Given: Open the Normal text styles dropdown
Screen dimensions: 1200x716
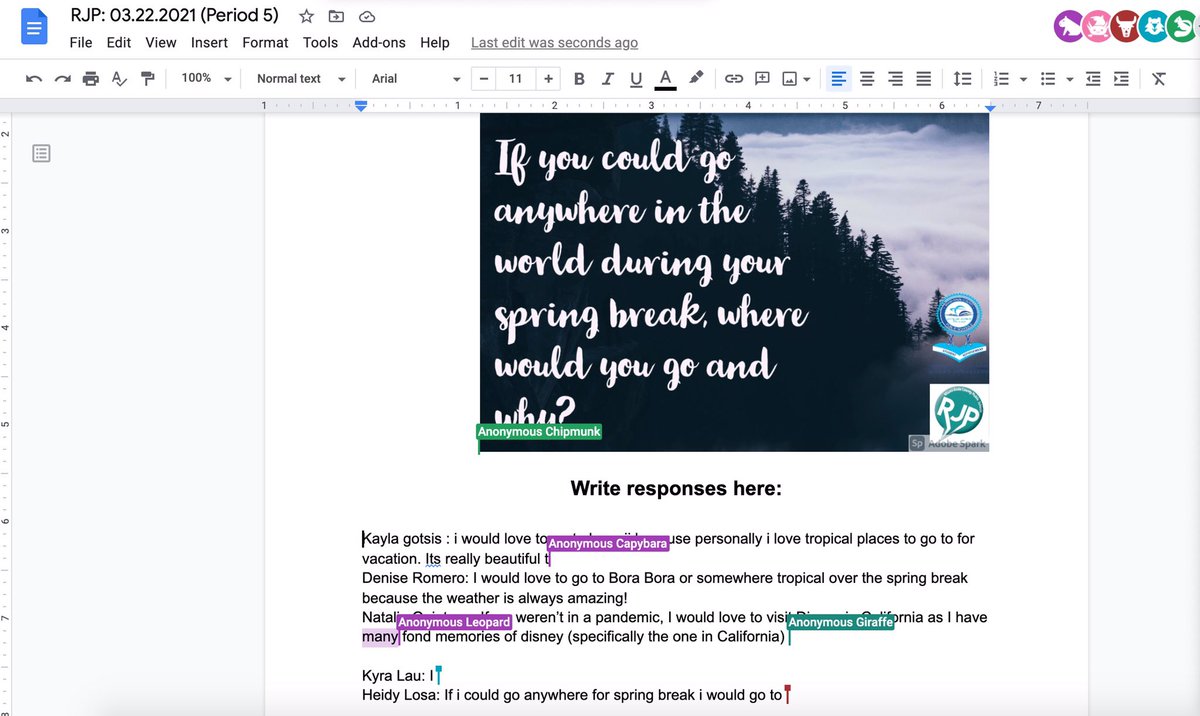Looking at the screenshot, I should pyautogui.click(x=300, y=78).
